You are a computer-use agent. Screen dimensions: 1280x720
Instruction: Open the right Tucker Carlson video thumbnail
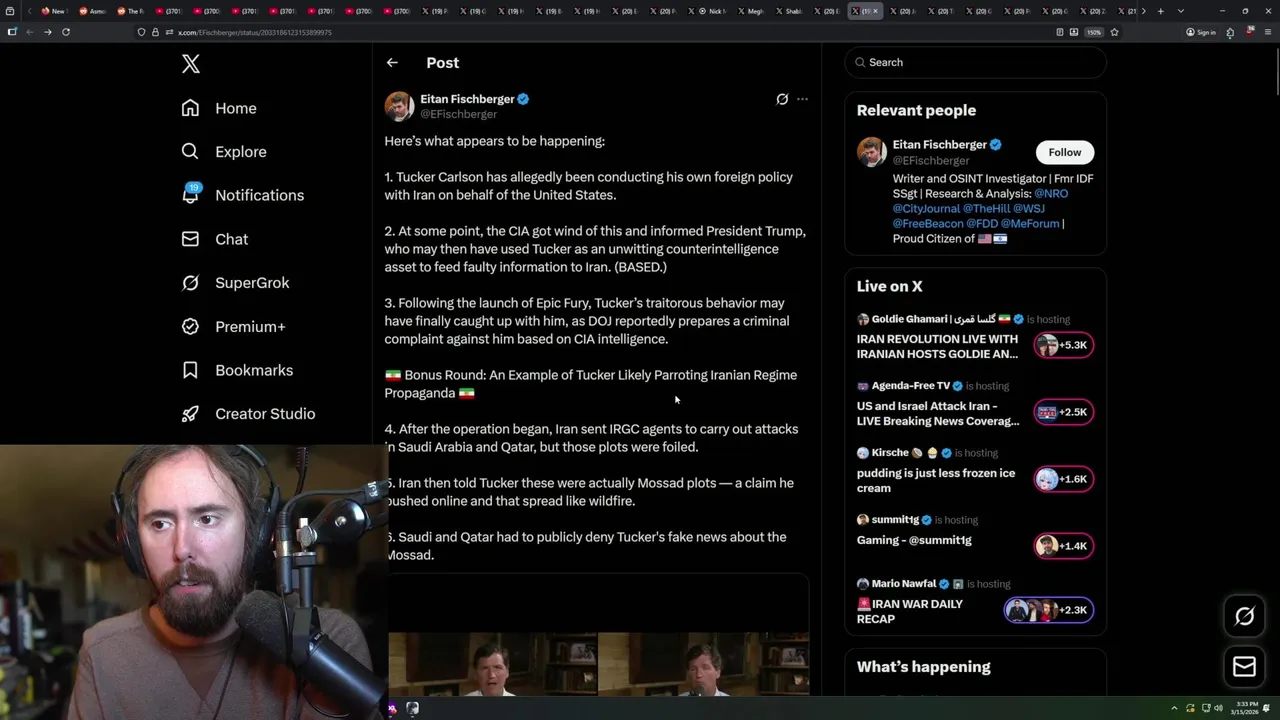pos(704,664)
